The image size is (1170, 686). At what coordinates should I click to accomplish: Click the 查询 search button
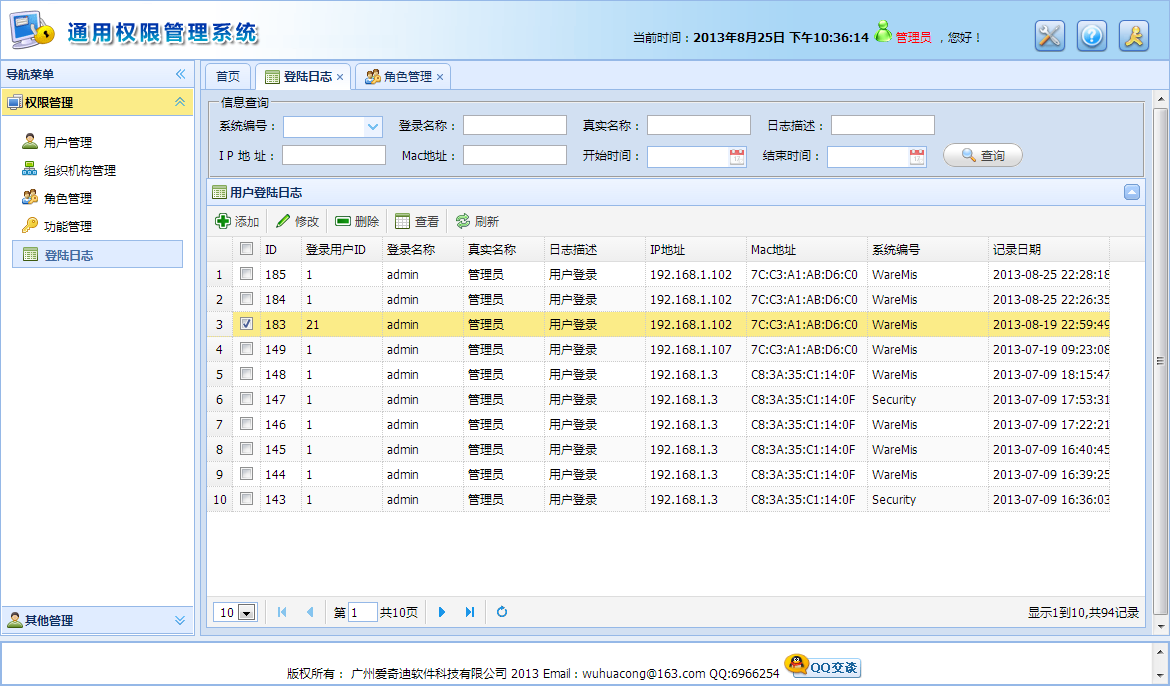point(983,155)
